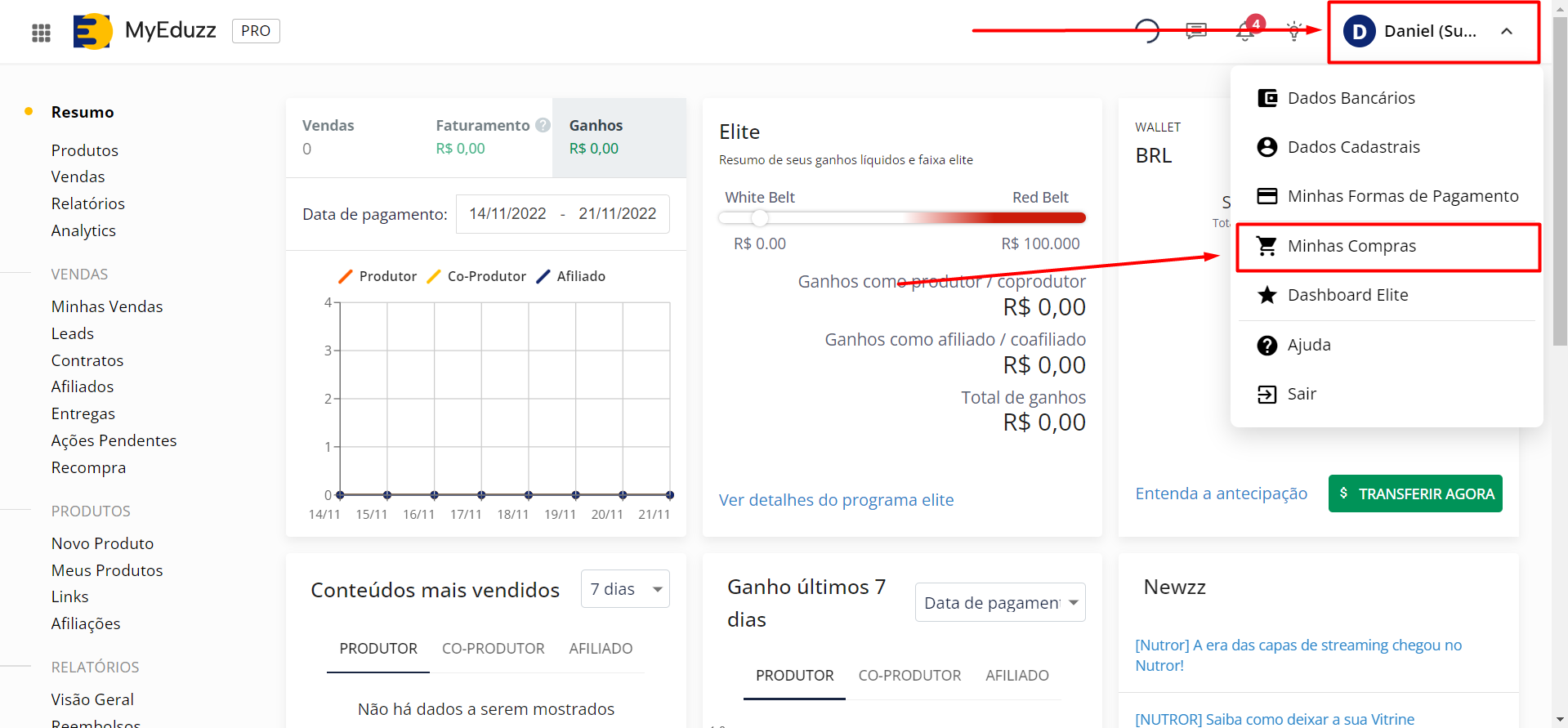Click the page vertical scrollbar thumb
This screenshot has height=728, width=1568.
1560,180
